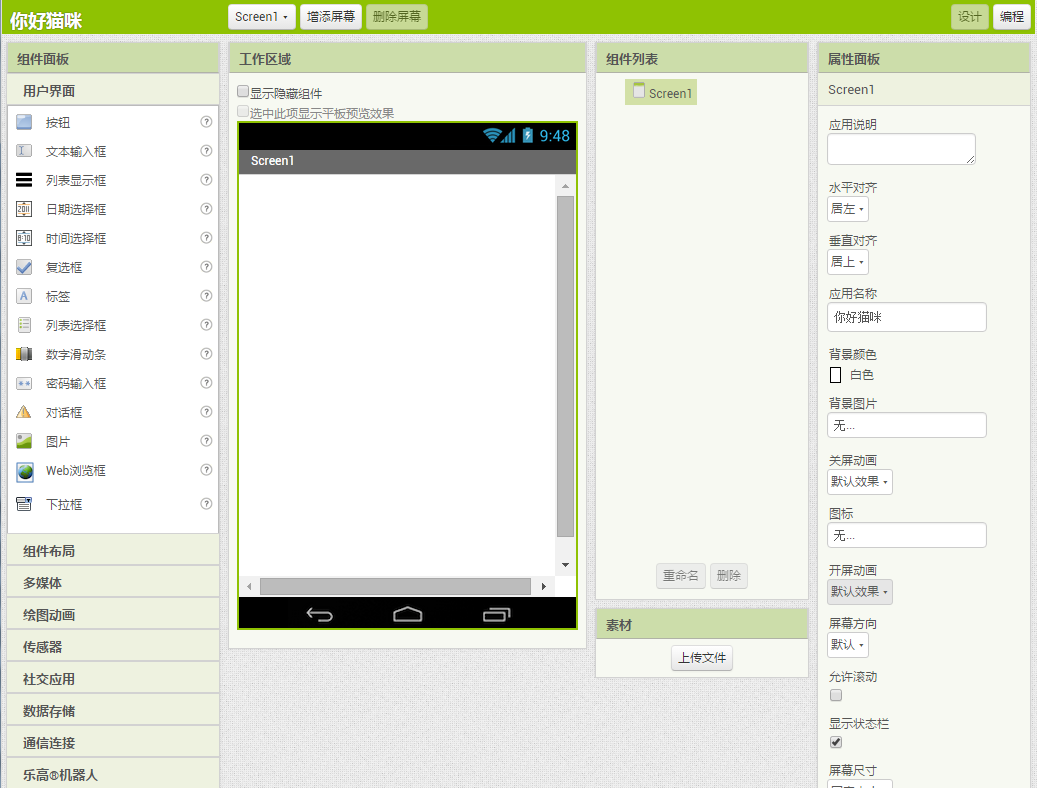Click the 背景颜色 white color swatch
The height and width of the screenshot is (788, 1037).
click(835, 375)
